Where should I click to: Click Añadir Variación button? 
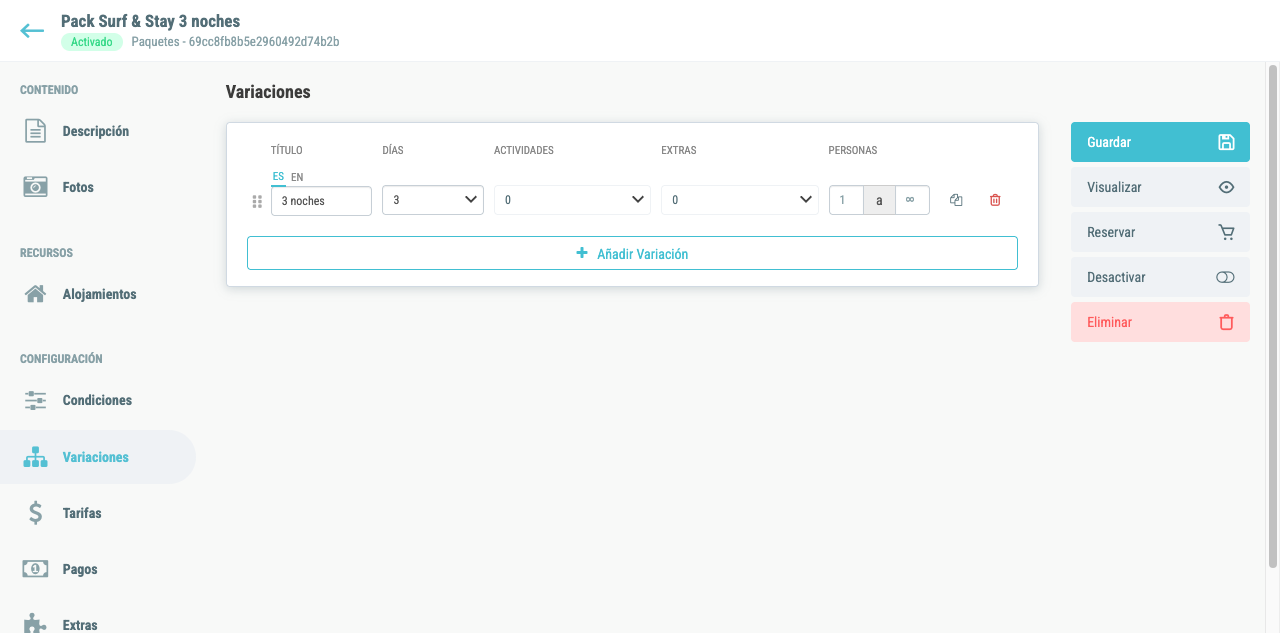[632, 253]
